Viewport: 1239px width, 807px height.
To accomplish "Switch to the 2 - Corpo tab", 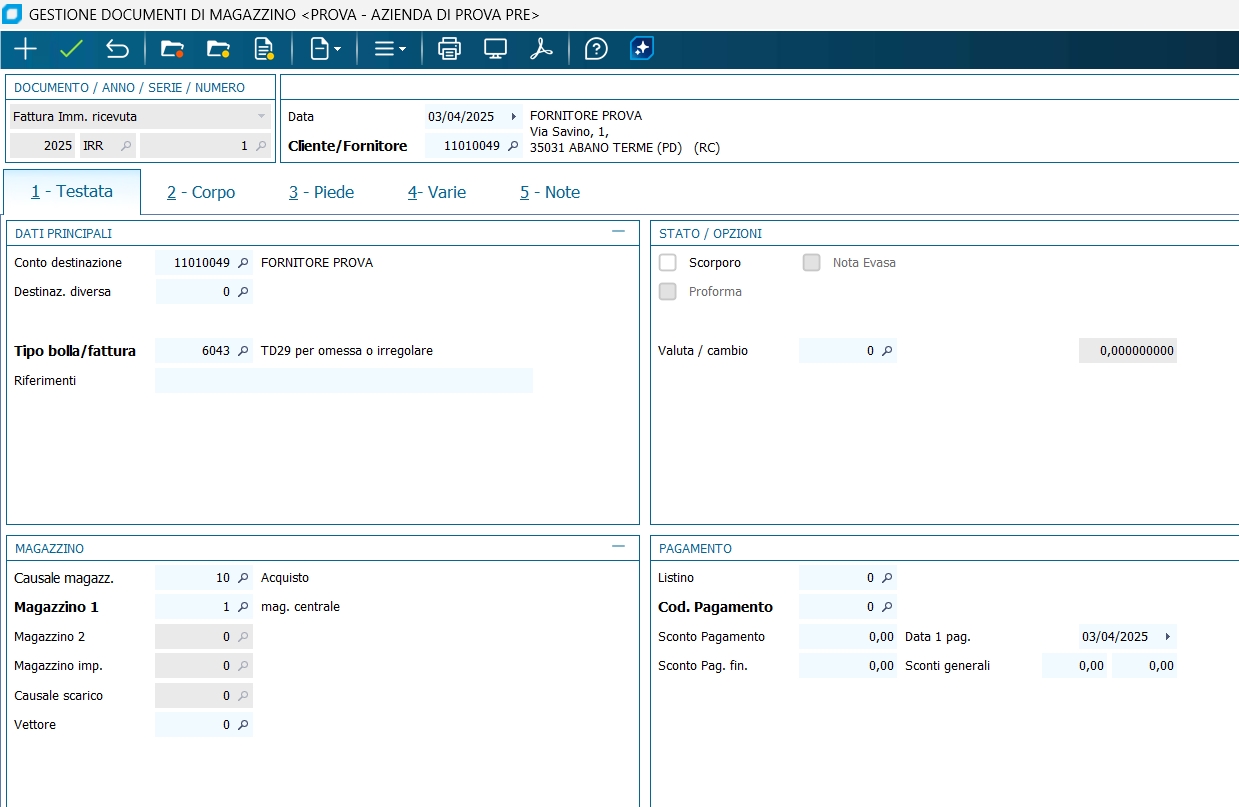I will point(201,192).
